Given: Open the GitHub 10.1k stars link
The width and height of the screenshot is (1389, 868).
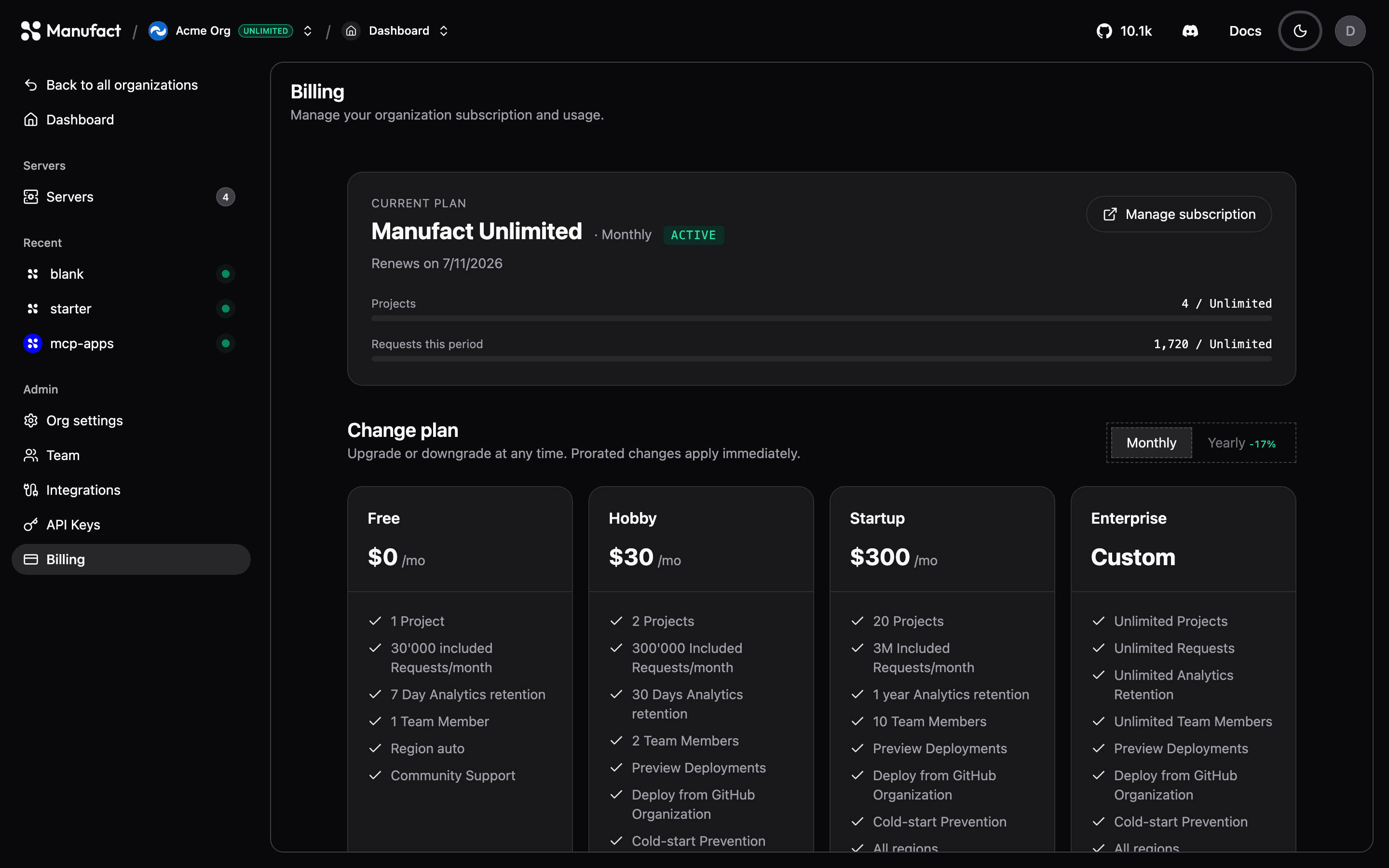Looking at the screenshot, I should [x=1124, y=31].
